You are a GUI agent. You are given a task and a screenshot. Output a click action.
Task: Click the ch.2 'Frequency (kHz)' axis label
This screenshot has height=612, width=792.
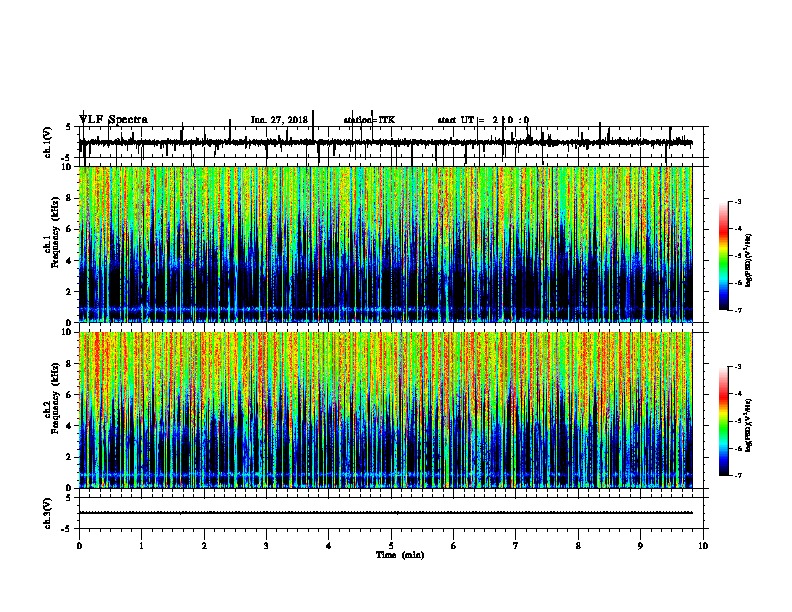click(56, 398)
